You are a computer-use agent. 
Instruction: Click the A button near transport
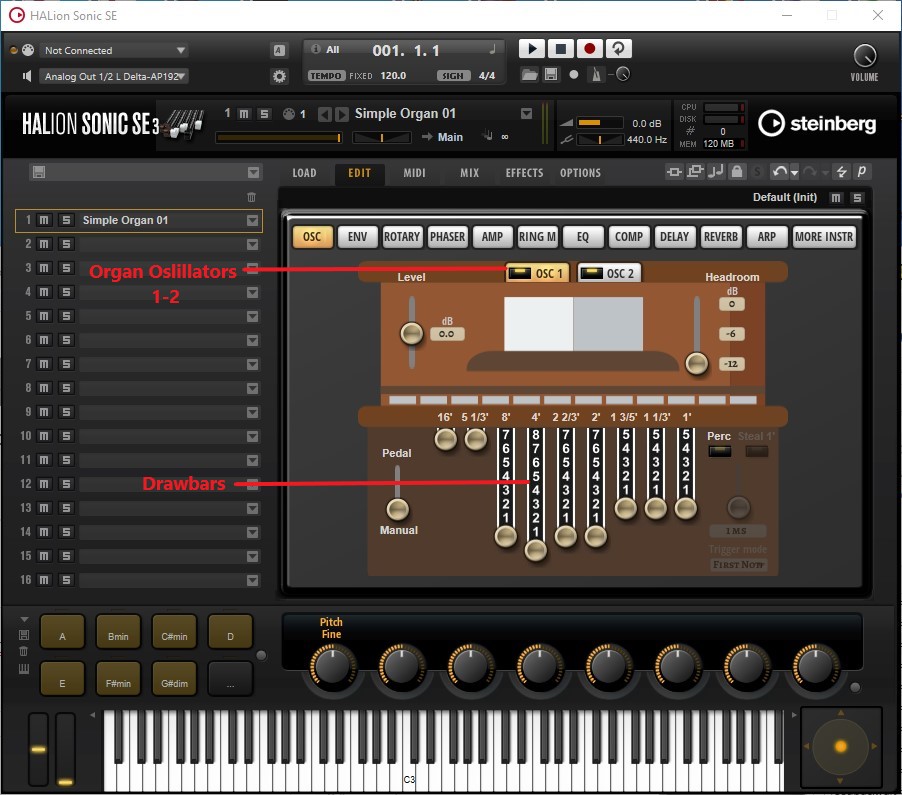pyautogui.click(x=279, y=50)
